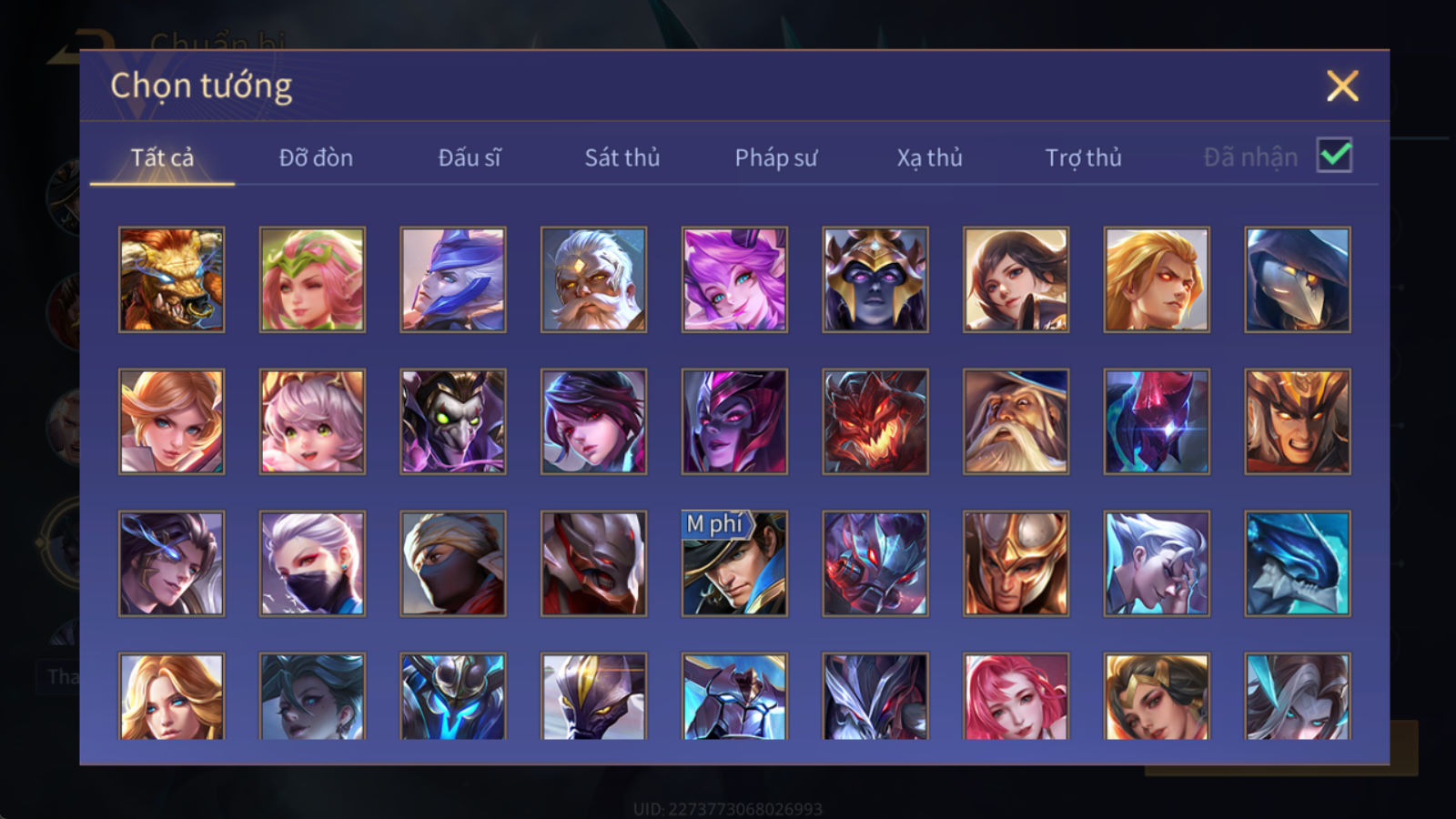Screen dimensions: 1456x819
Task: Show the Pháp sư hero category
Action: (776, 157)
